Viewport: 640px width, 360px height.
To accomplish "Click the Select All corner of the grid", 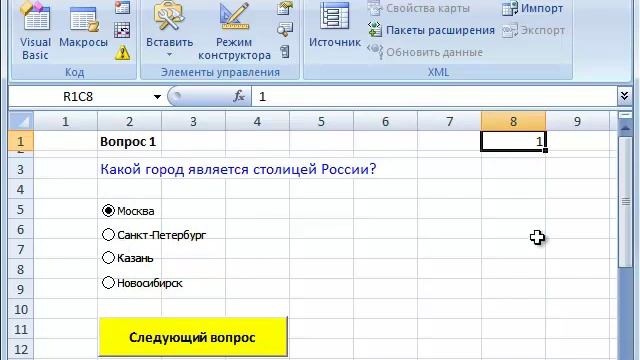I will tap(21, 121).
